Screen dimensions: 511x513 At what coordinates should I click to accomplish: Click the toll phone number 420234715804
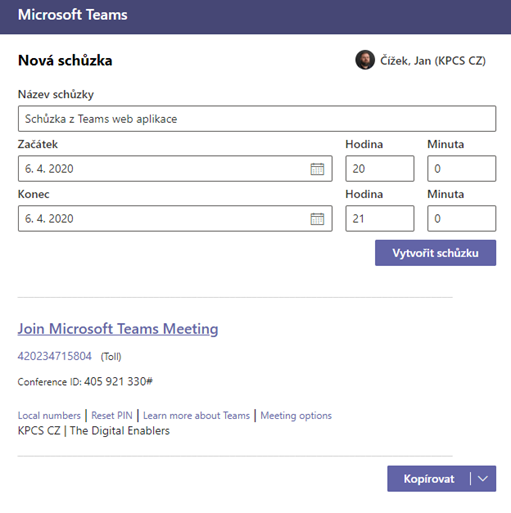tap(55, 356)
